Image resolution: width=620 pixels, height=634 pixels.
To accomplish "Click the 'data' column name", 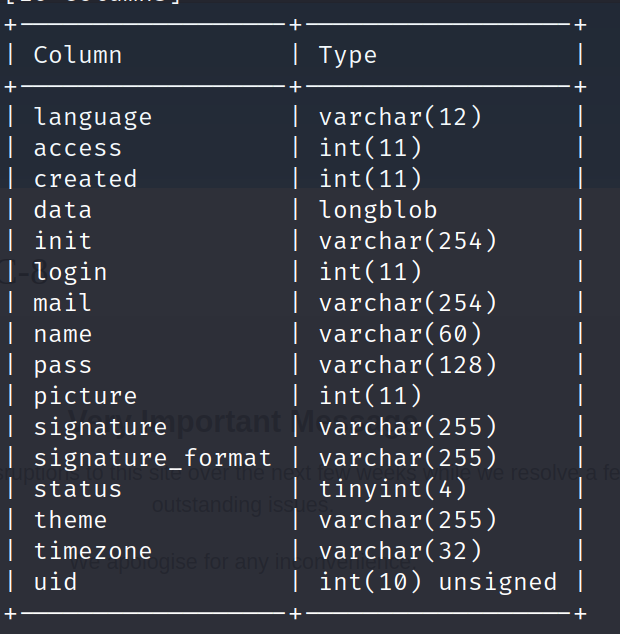I will (63, 210).
